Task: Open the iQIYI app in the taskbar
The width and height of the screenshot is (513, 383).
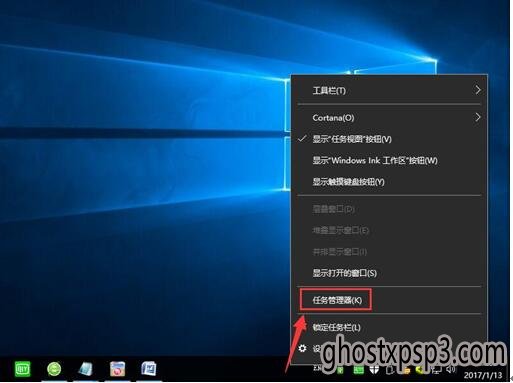Action: [22, 369]
